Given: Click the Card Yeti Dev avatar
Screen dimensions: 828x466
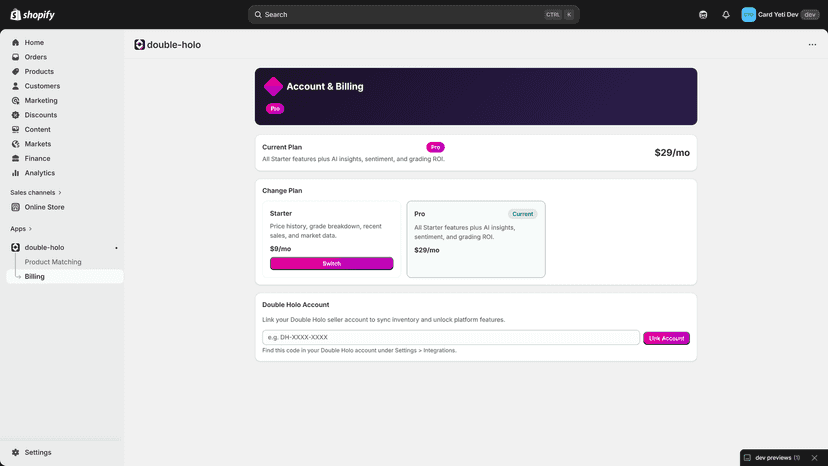Looking at the screenshot, I should tap(748, 15).
